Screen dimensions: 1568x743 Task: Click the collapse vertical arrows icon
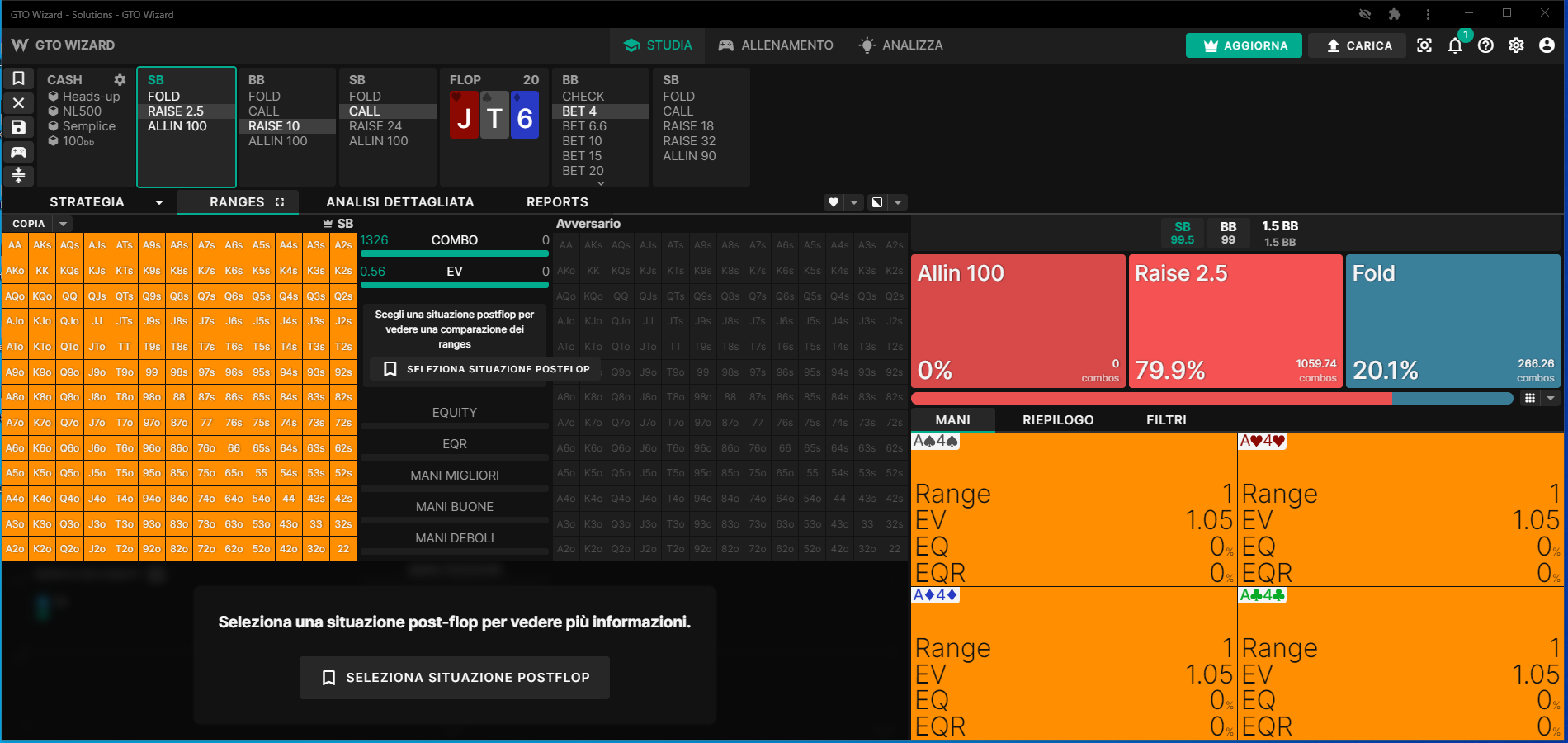click(x=18, y=175)
